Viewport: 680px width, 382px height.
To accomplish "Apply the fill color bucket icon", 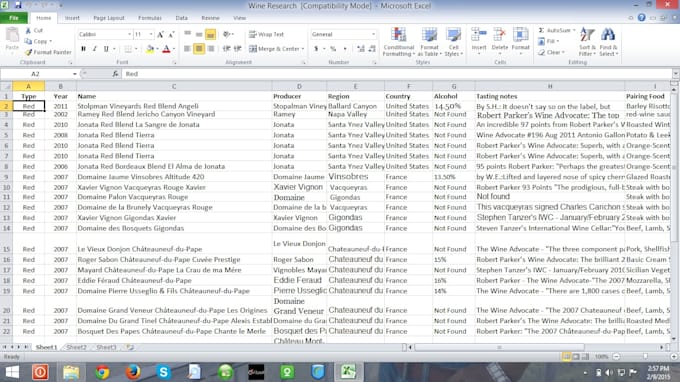I will coord(150,49).
